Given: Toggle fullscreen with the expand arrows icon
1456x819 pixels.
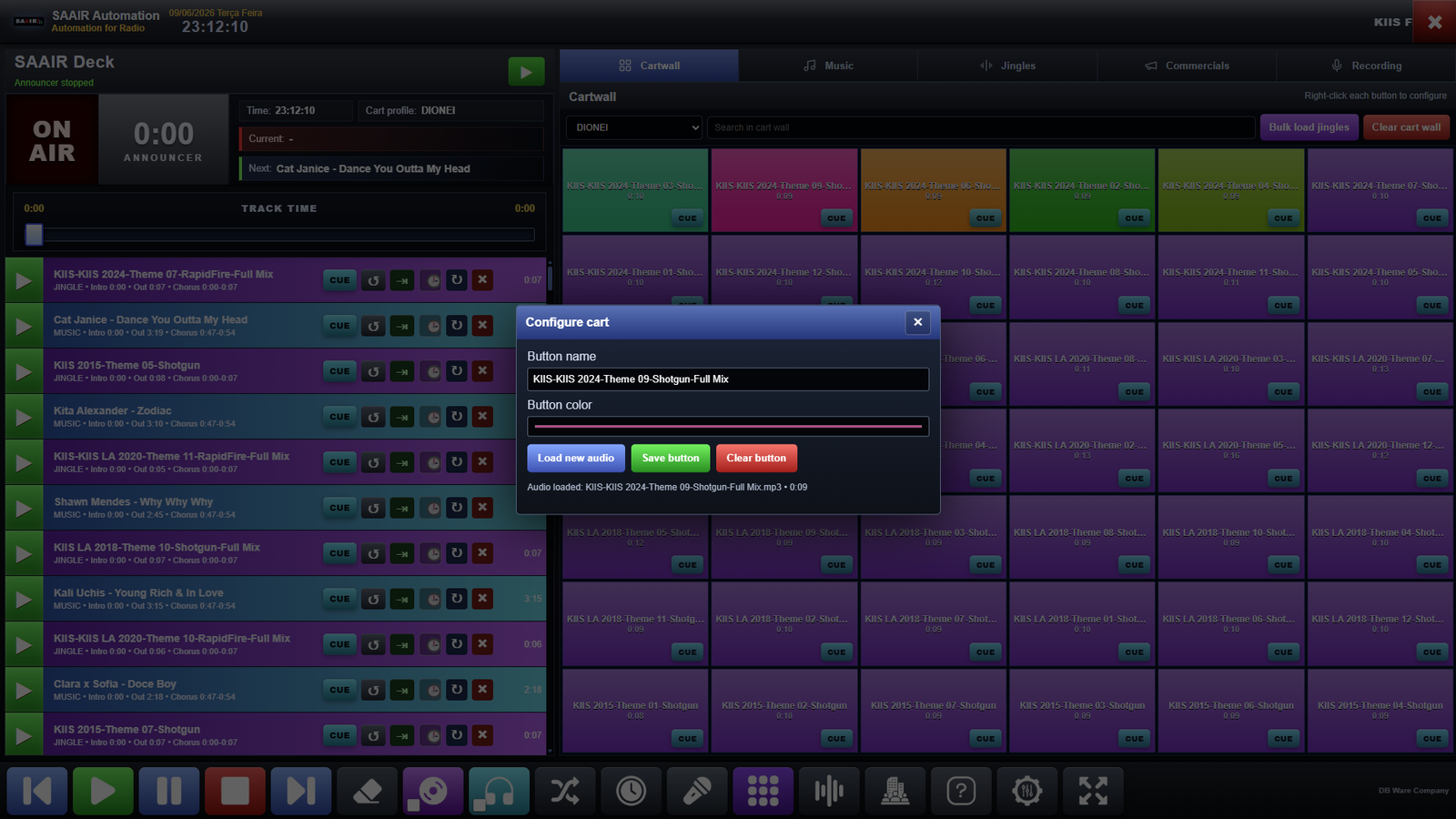Looking at the screenshot, I should (x=1093, y=791).
